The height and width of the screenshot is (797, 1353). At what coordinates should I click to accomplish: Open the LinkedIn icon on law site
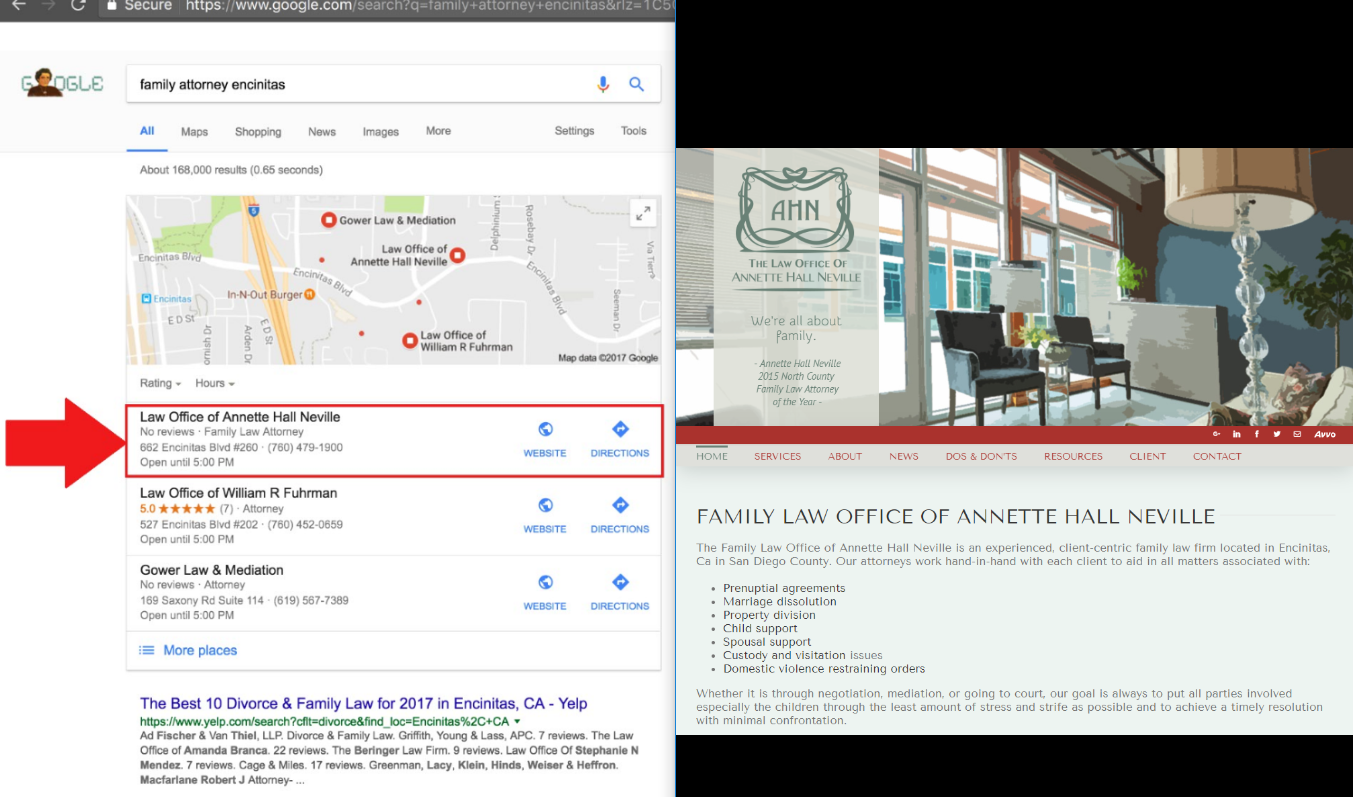1237,434
